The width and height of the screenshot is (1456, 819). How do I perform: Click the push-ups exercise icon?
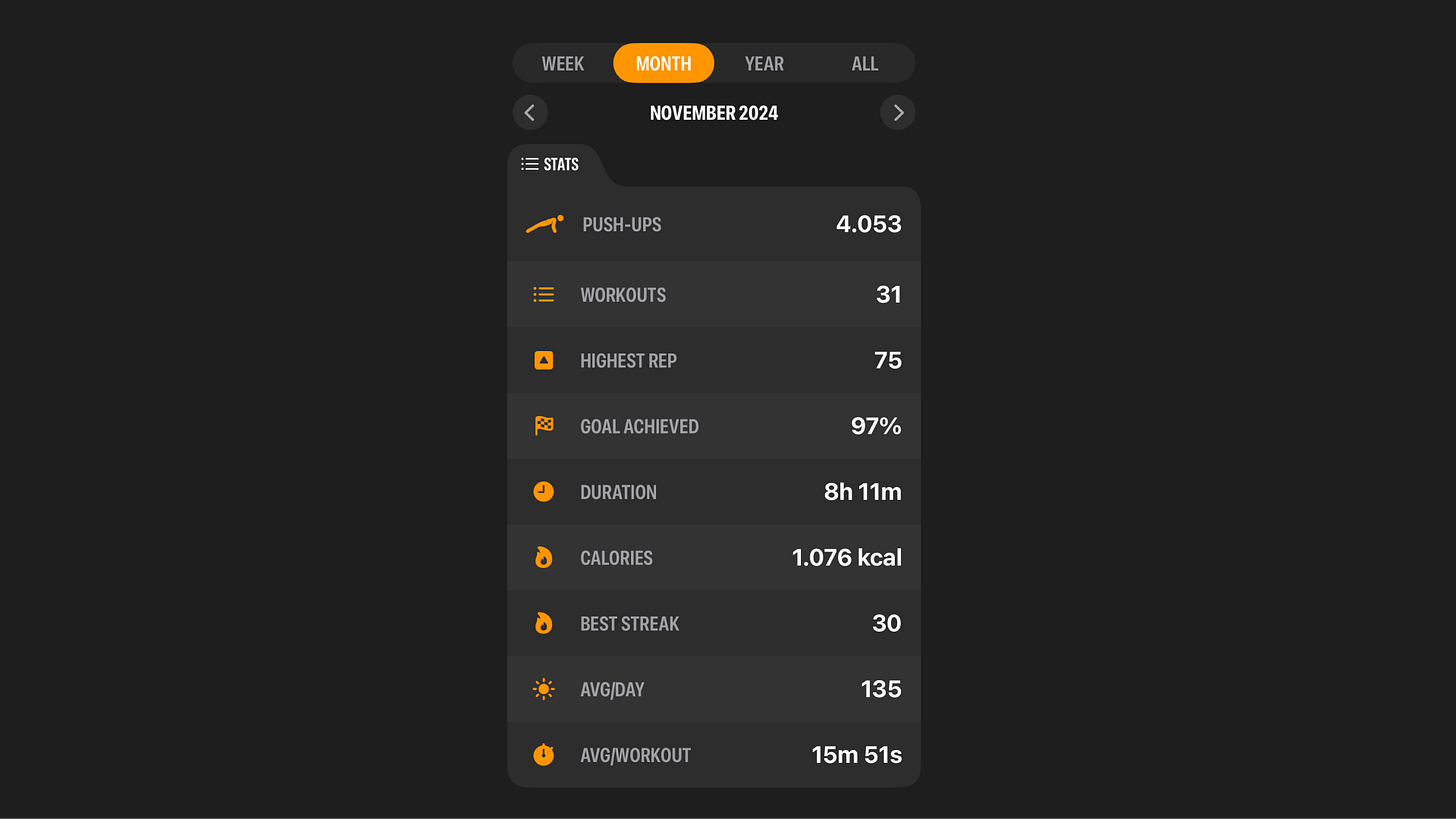click(545, 224)
